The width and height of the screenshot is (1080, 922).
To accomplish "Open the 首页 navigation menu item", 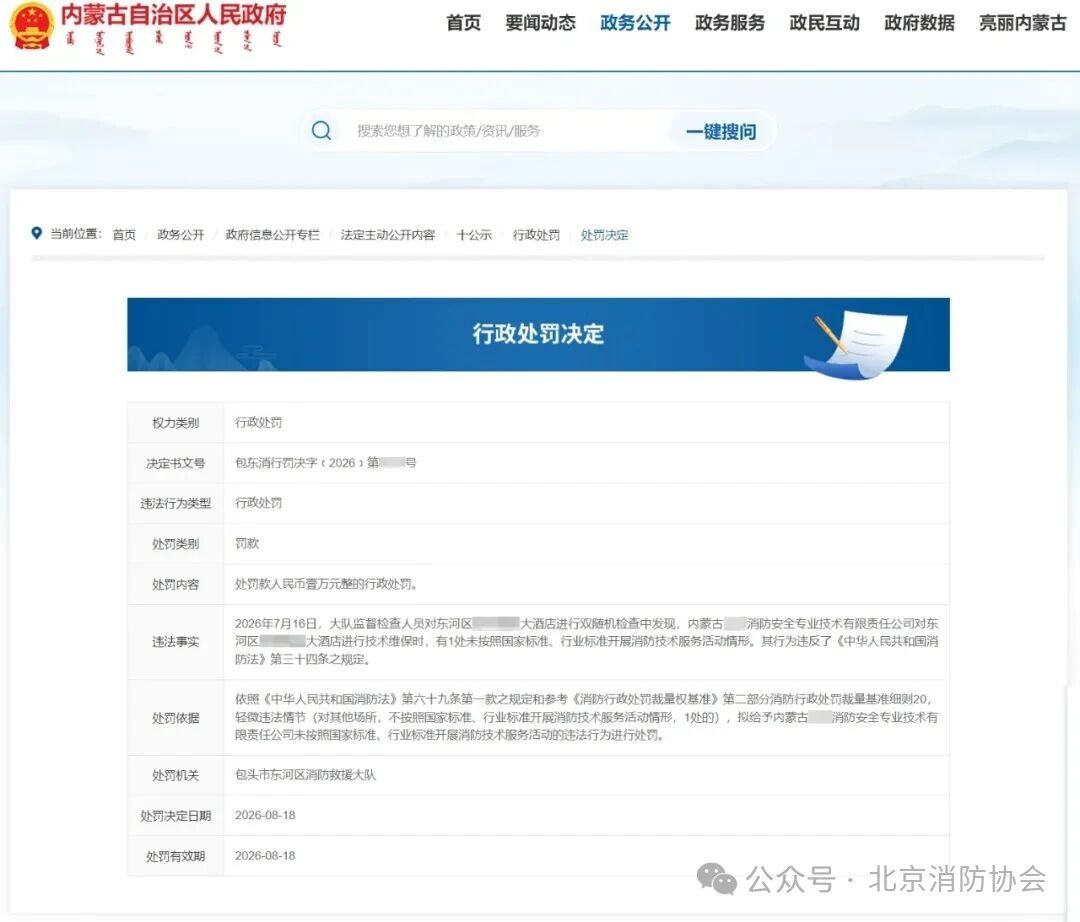I will [x=464, y=23].
